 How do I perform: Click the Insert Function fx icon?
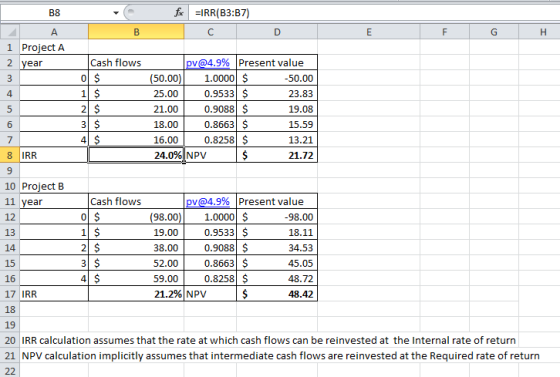(x=179, y=13)
